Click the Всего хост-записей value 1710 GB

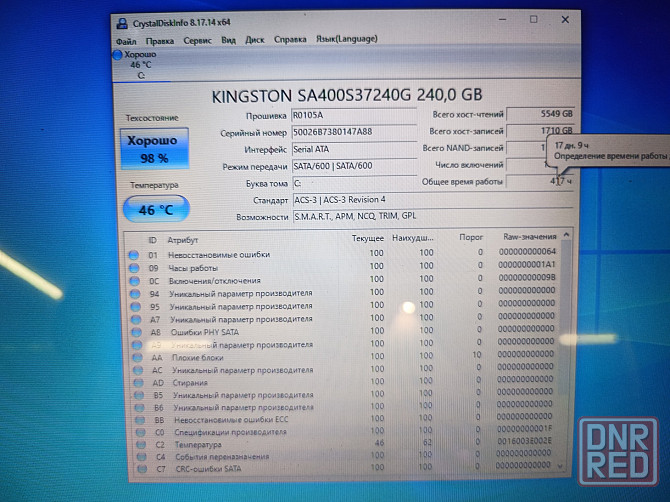[541, 131]
